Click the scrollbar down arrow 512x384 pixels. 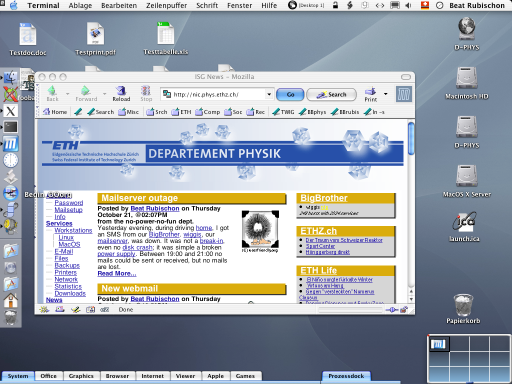411,299
